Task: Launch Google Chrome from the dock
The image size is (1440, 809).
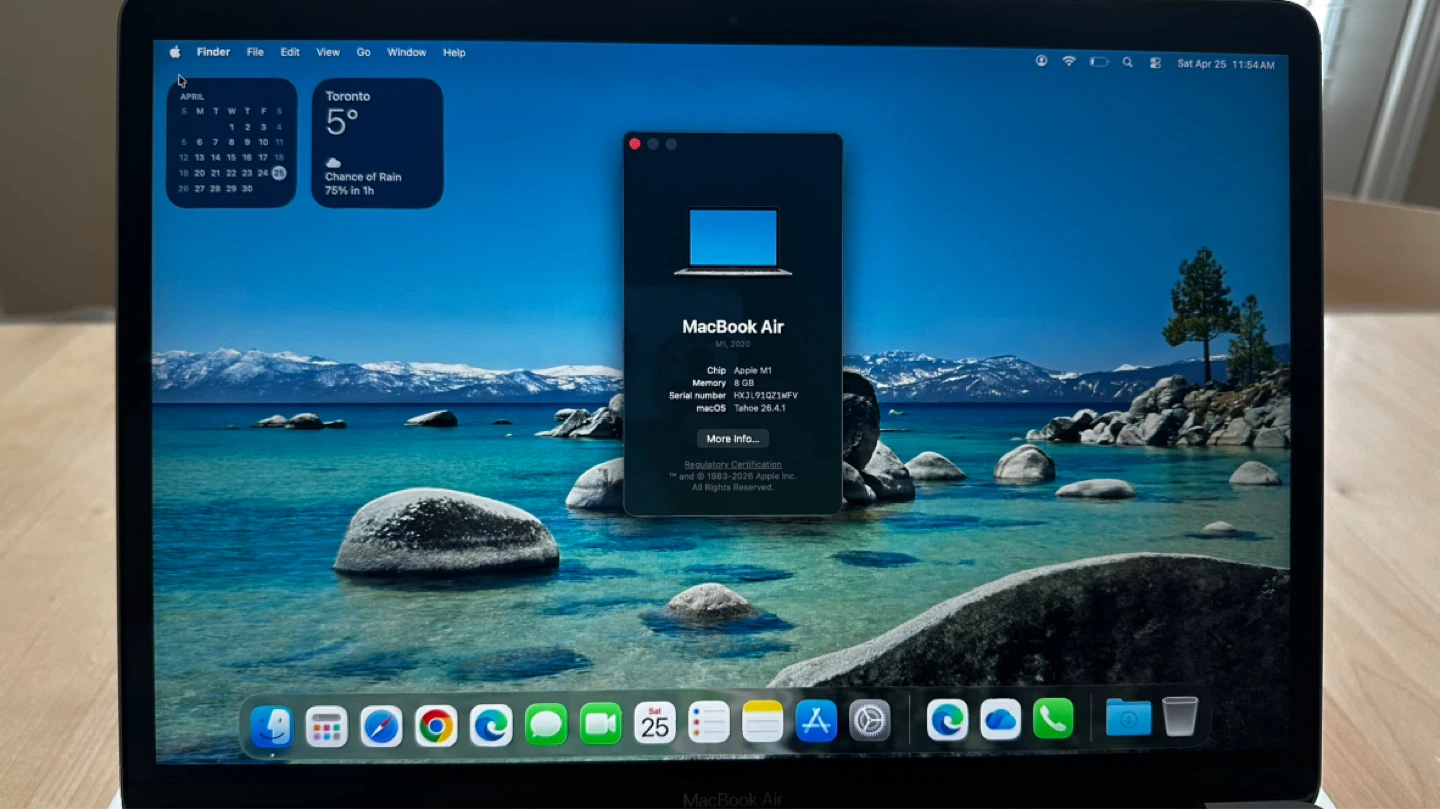Action: tap(436, 726)
